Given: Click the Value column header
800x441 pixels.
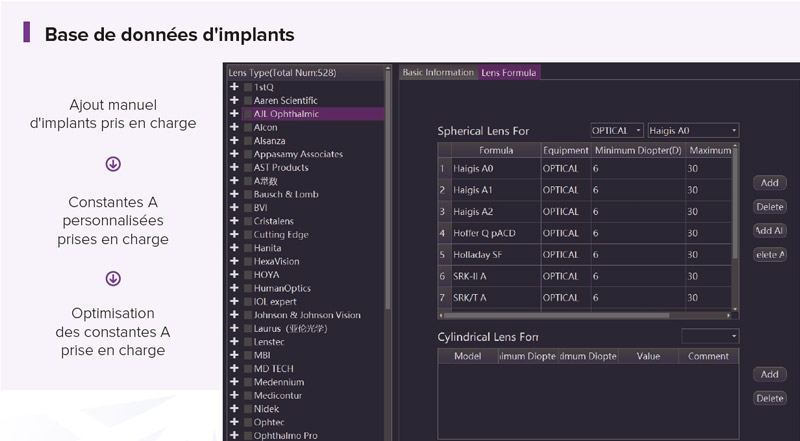Looking at the screenshot, I should [648, 356].
